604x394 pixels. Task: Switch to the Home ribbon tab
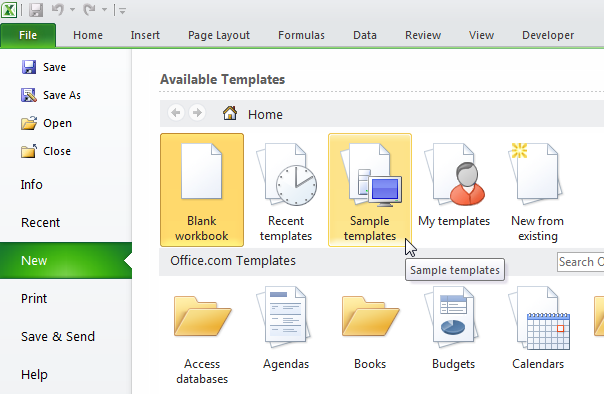(88, 35)
